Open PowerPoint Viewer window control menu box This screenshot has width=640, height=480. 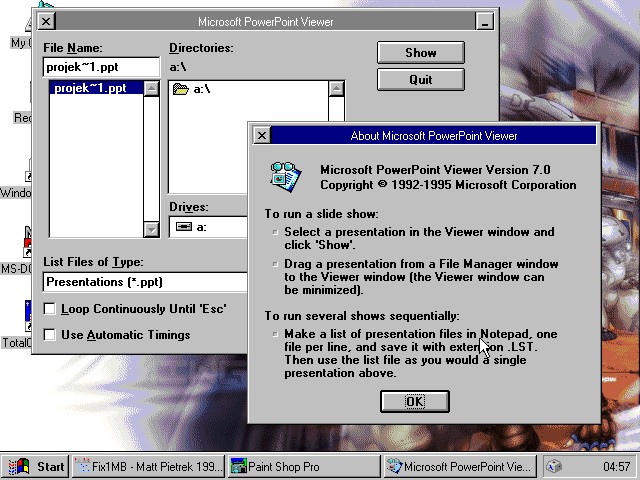pos(46,21)
